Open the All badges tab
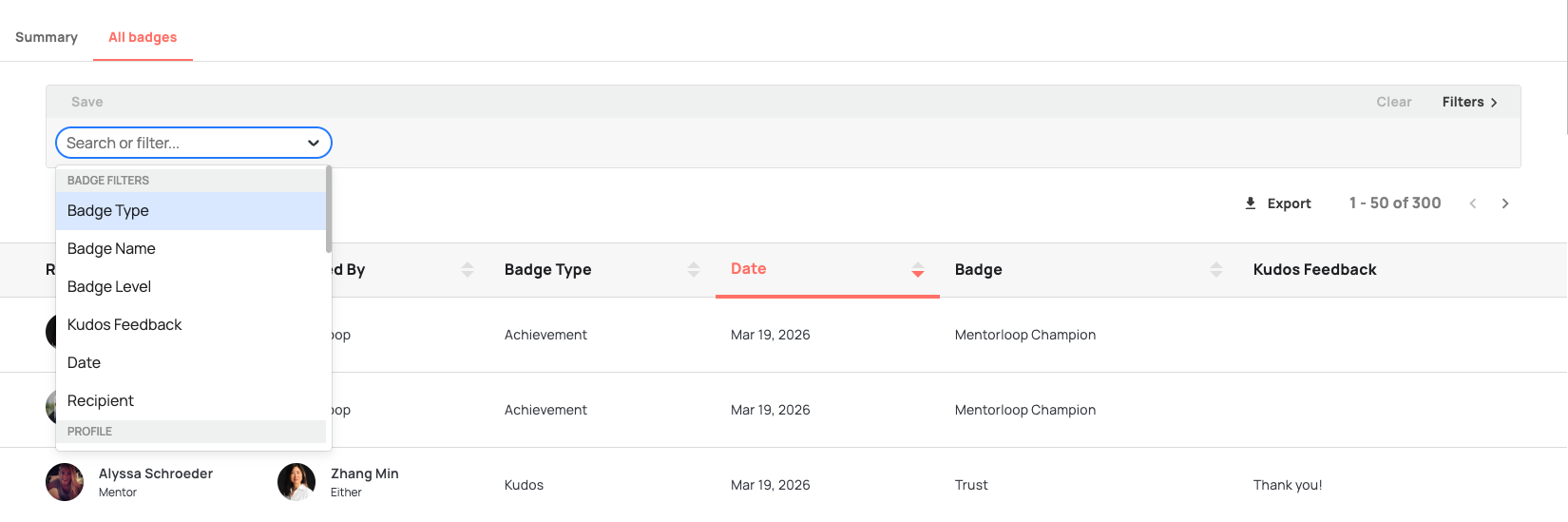The width and height of the screenshot is (1568, 522). [x=143, y=37]
